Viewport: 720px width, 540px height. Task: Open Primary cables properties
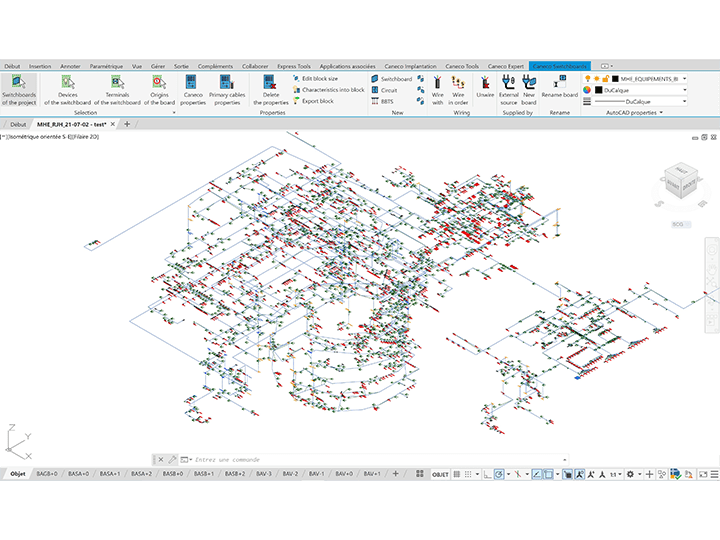[x=226, y=88]
